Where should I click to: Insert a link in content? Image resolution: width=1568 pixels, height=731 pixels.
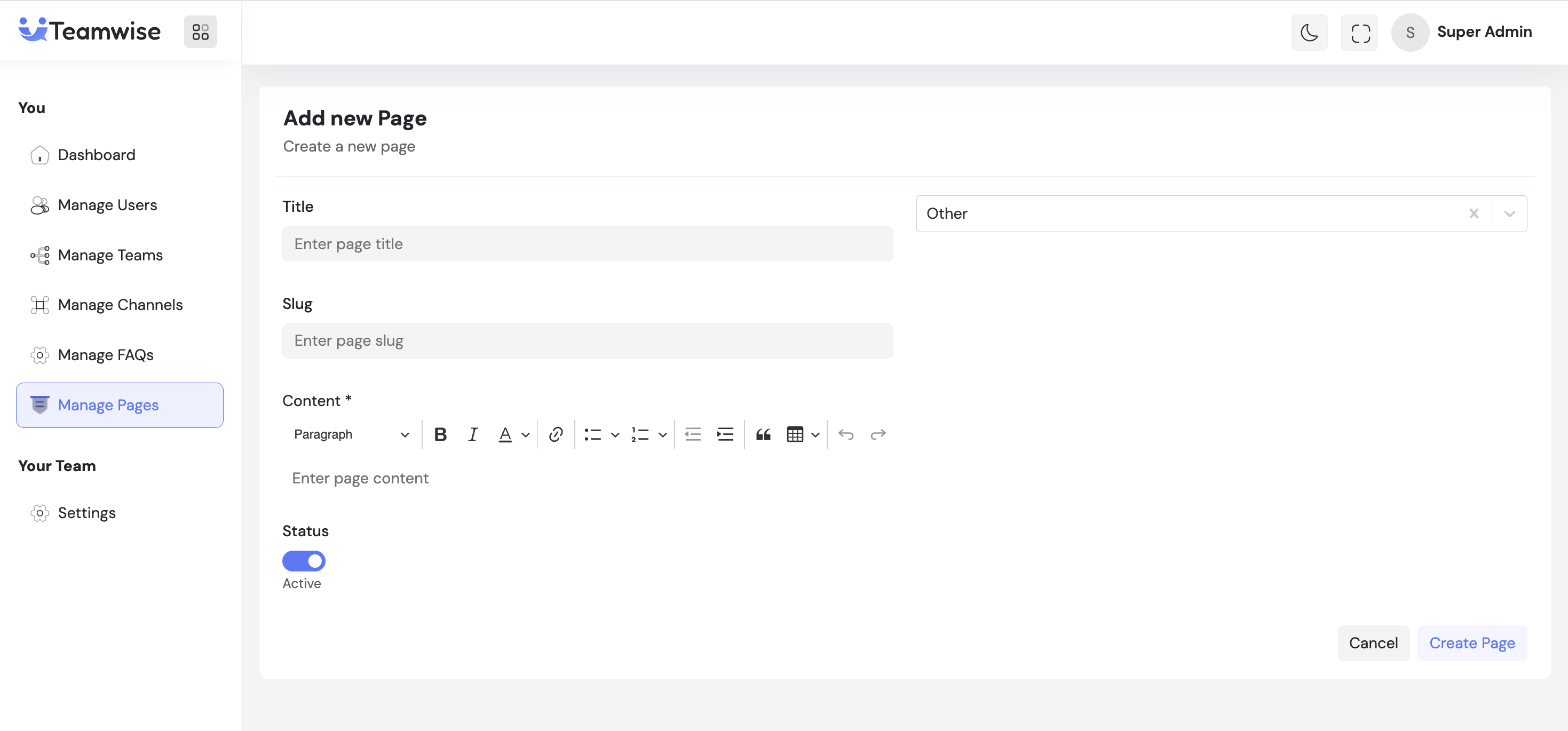[555, 434]
